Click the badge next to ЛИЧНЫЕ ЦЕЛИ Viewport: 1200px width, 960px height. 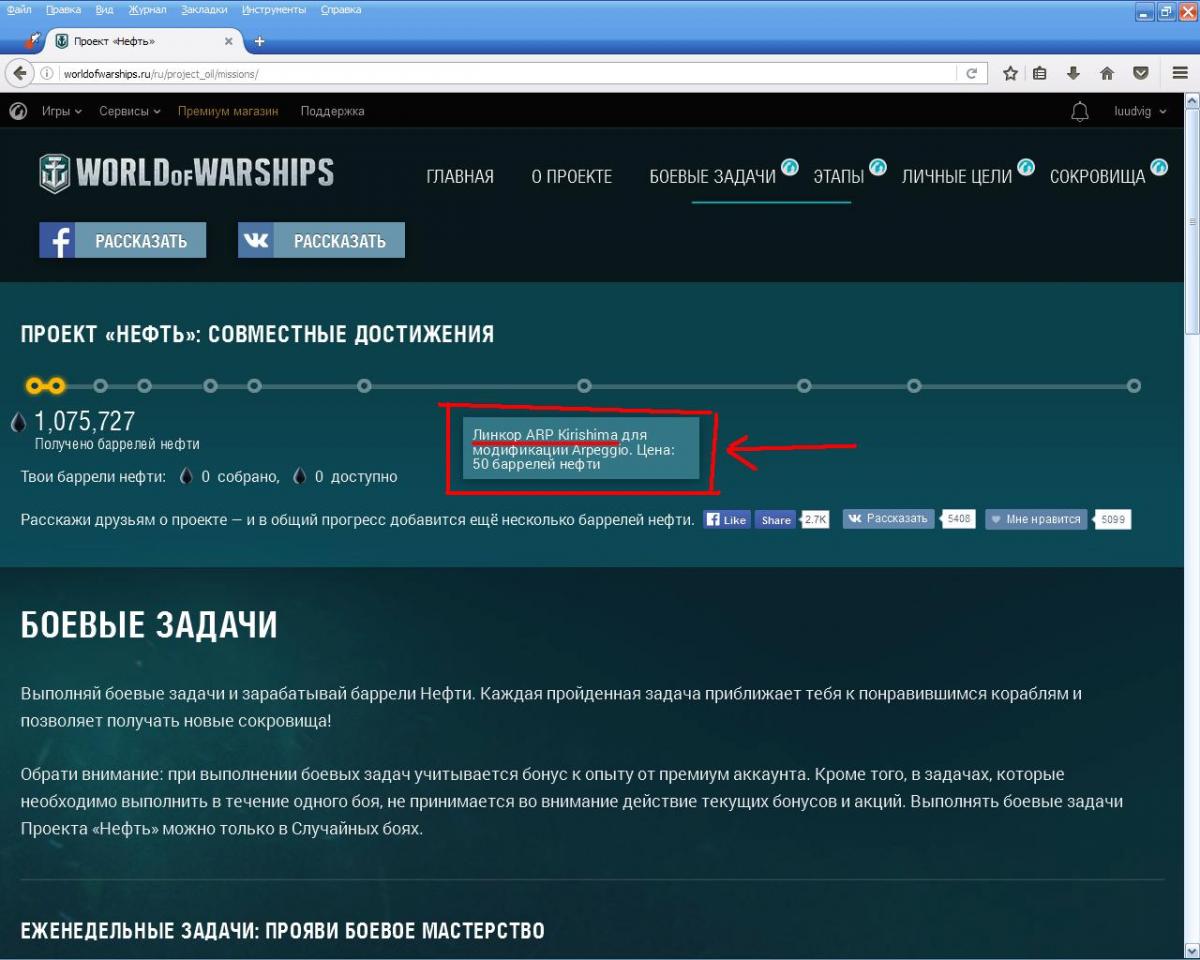click(1026, 166)
